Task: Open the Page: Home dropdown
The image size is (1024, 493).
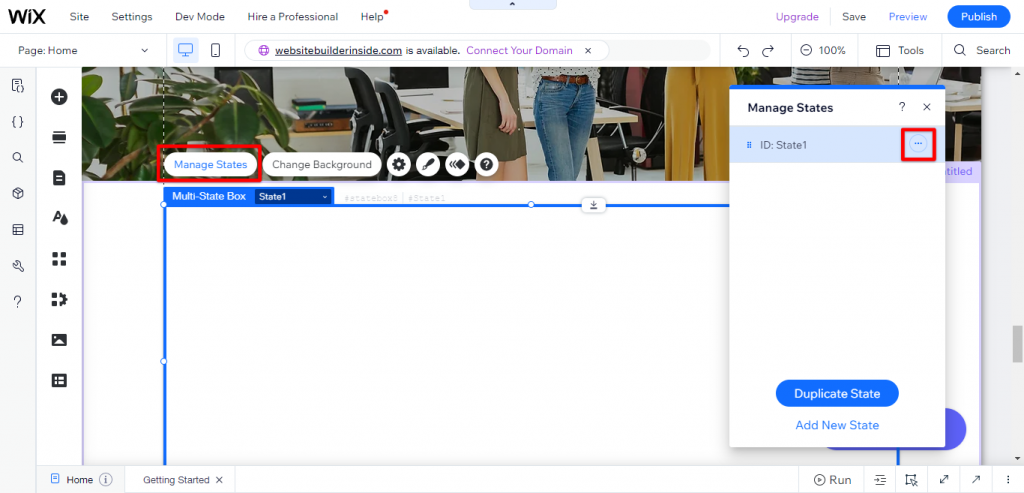Action: click(x=83, y=50)
